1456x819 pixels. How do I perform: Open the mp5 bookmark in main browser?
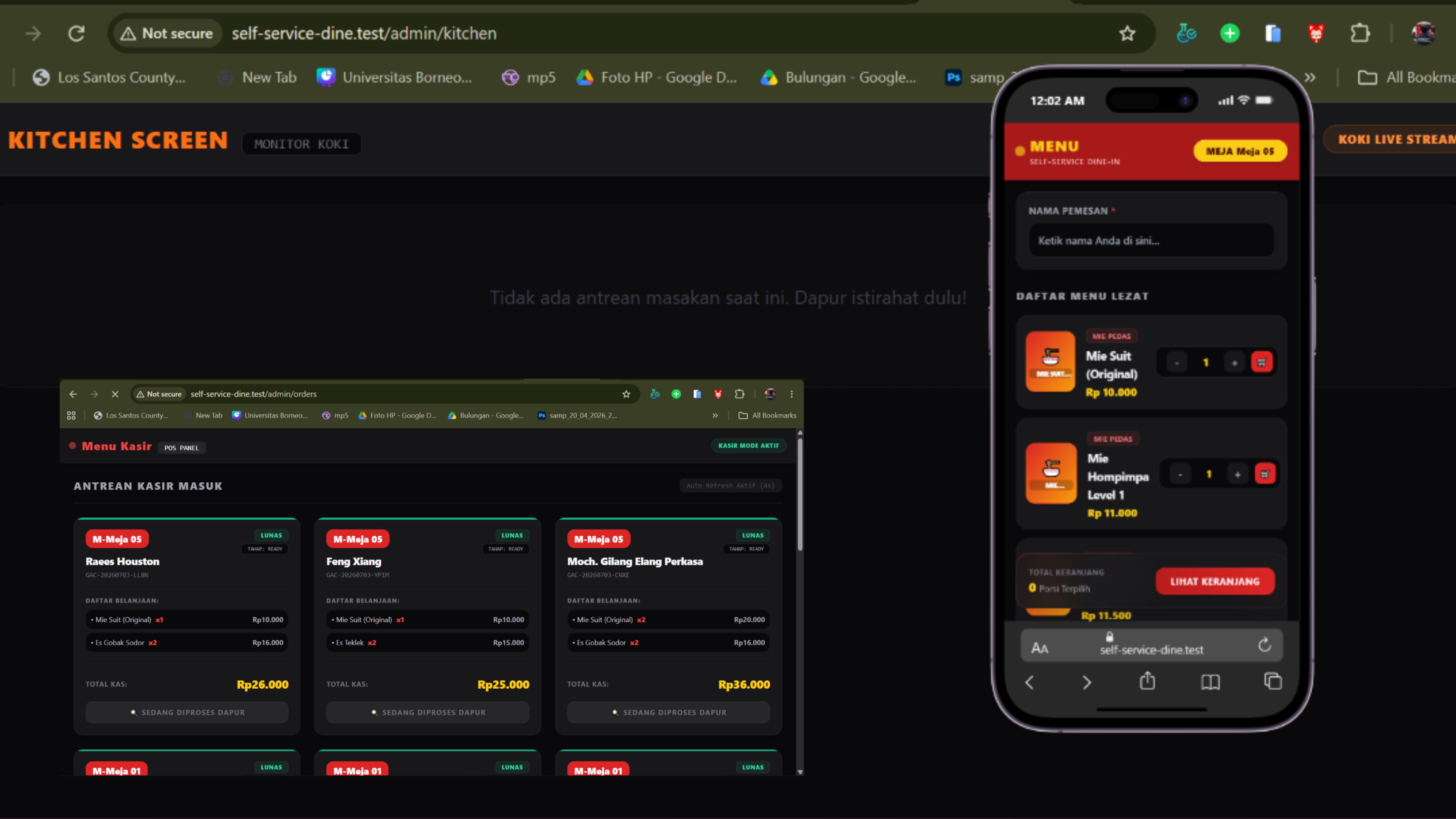[529, 77]
